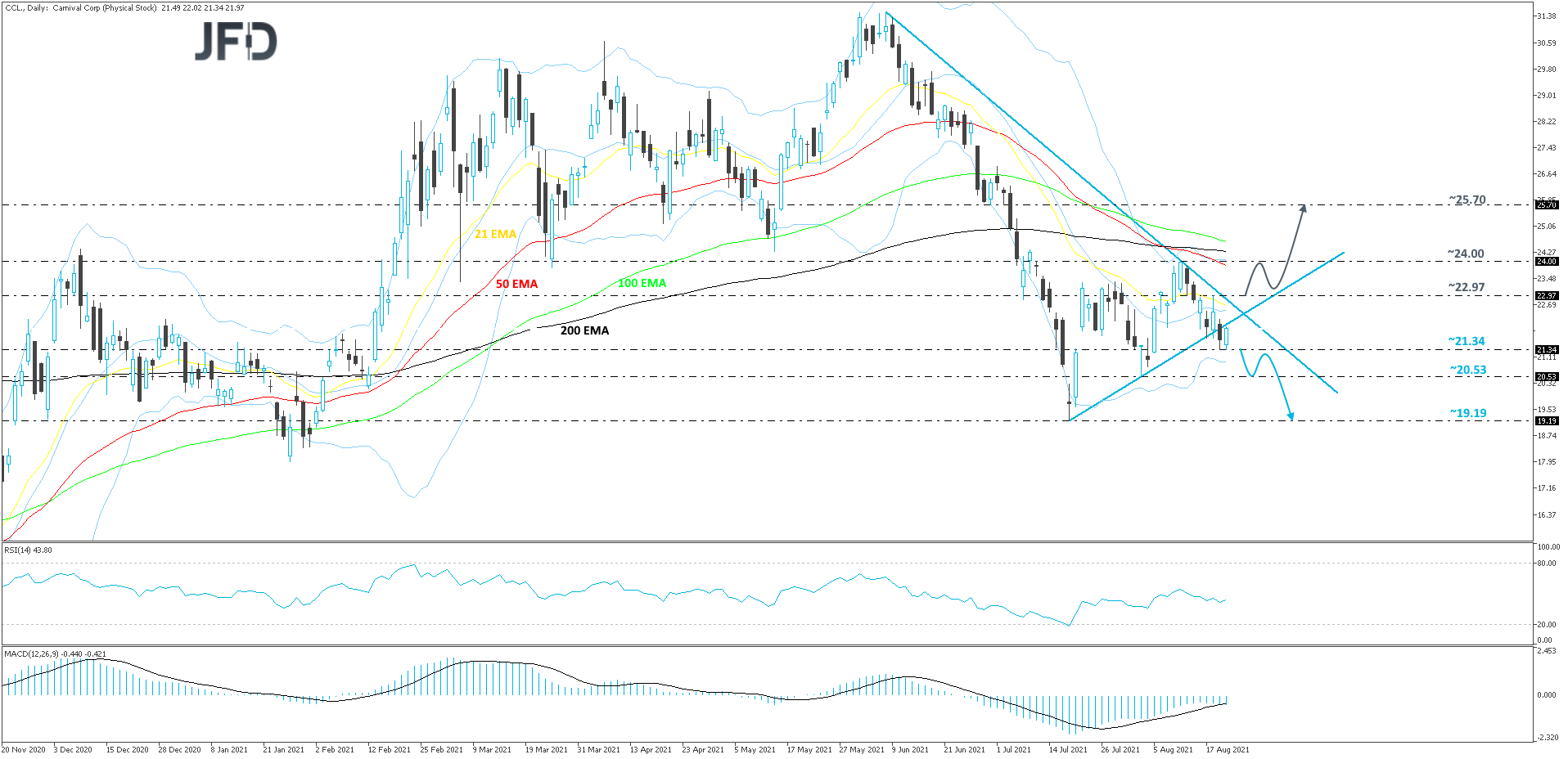Viewport: 1568px width, 759px height.
Task: Click the 20.53 price tag on axis
Action: pos(1546,377)
